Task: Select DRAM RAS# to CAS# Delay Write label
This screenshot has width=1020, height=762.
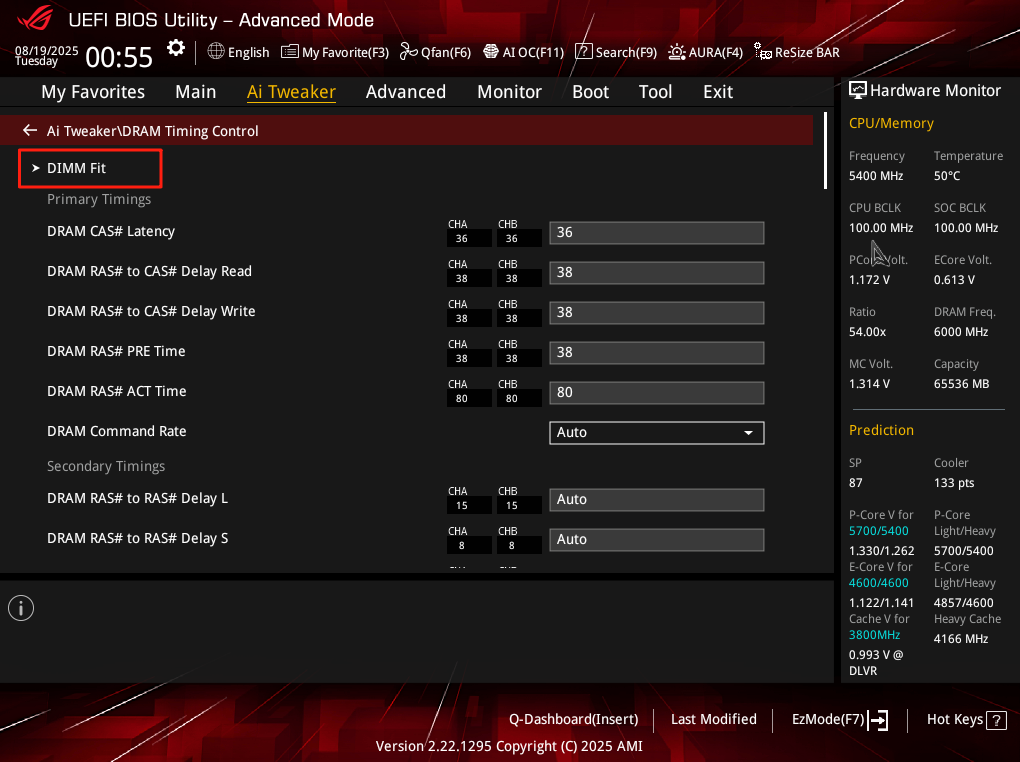Action: tap(151, 312)
